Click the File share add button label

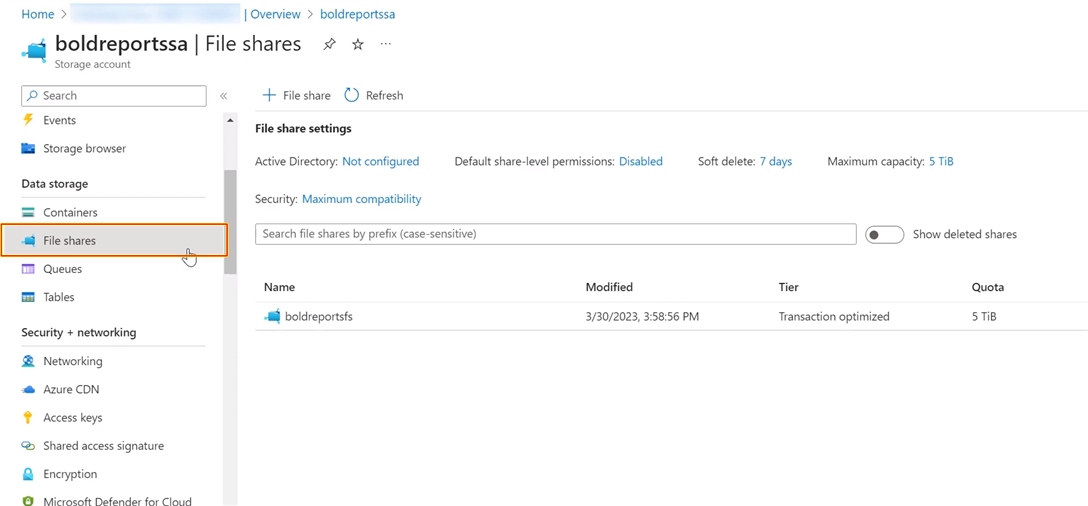click(307, 96)
